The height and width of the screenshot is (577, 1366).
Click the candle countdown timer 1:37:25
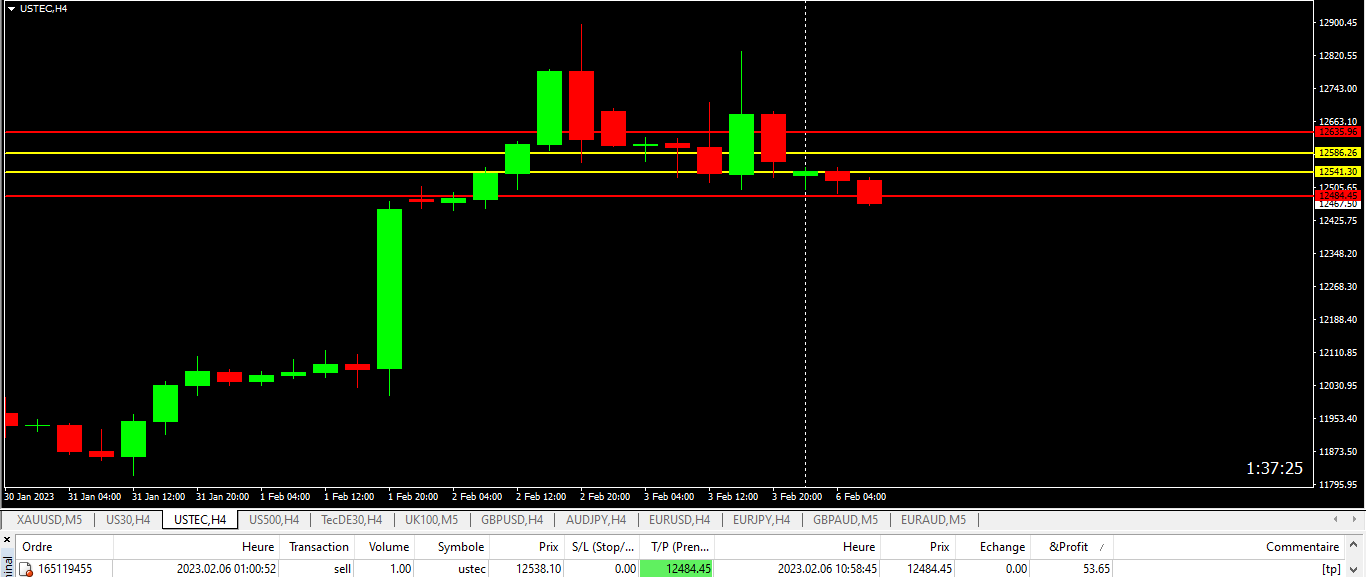tap(1274, 468)
